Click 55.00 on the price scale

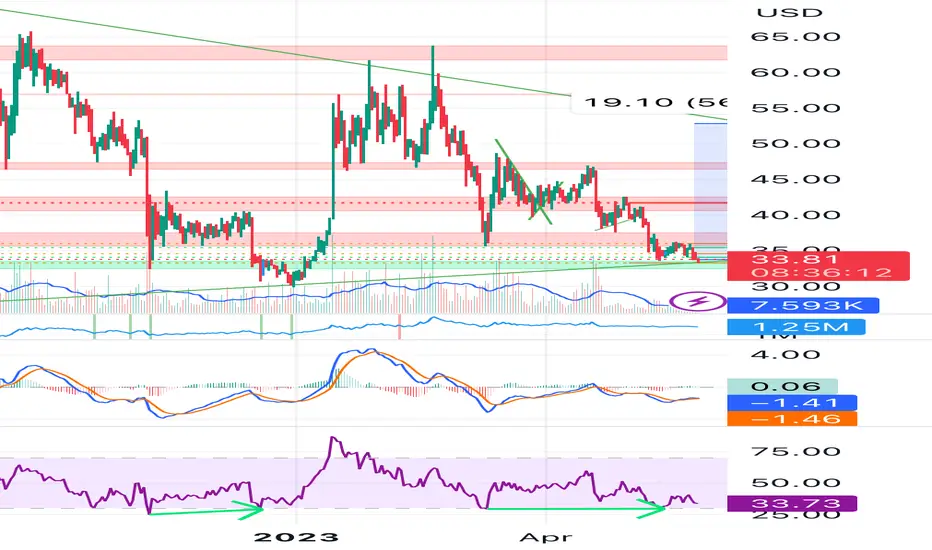[795, 108]
